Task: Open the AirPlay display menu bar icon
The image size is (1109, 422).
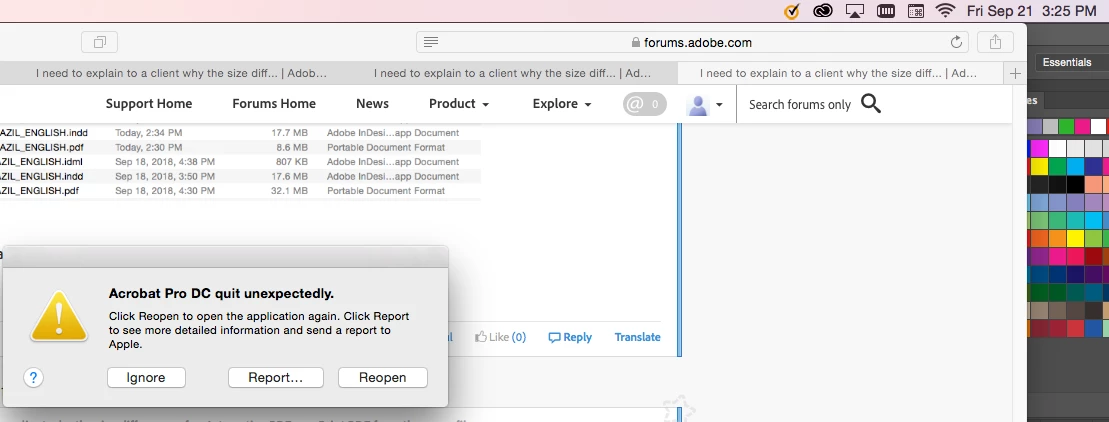Action: pos(855,11)
